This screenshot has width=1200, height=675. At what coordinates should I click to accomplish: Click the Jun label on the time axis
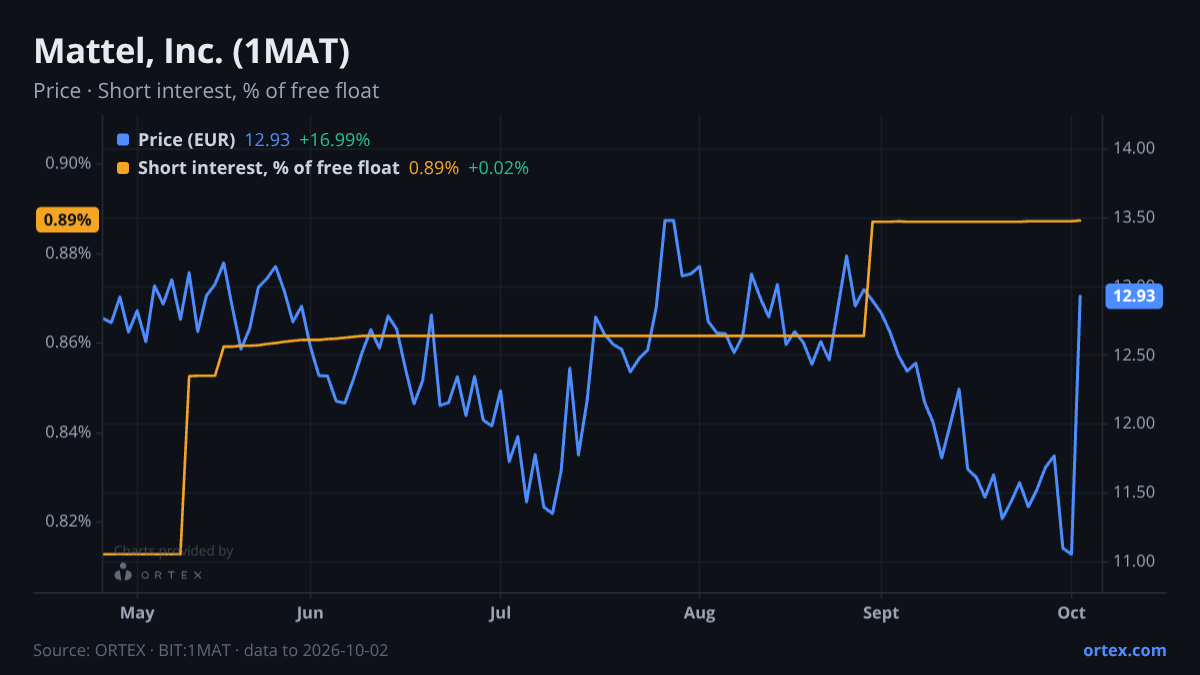(310, 613)
